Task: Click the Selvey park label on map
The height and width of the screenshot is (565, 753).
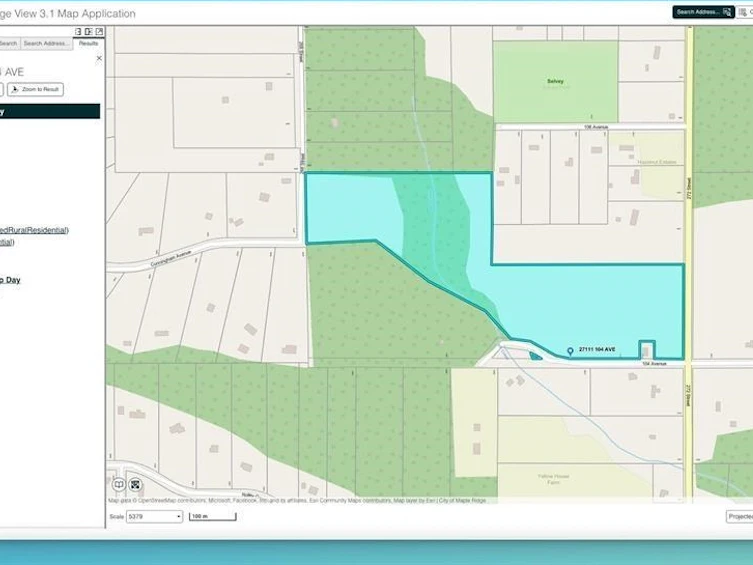Action: 555,82
